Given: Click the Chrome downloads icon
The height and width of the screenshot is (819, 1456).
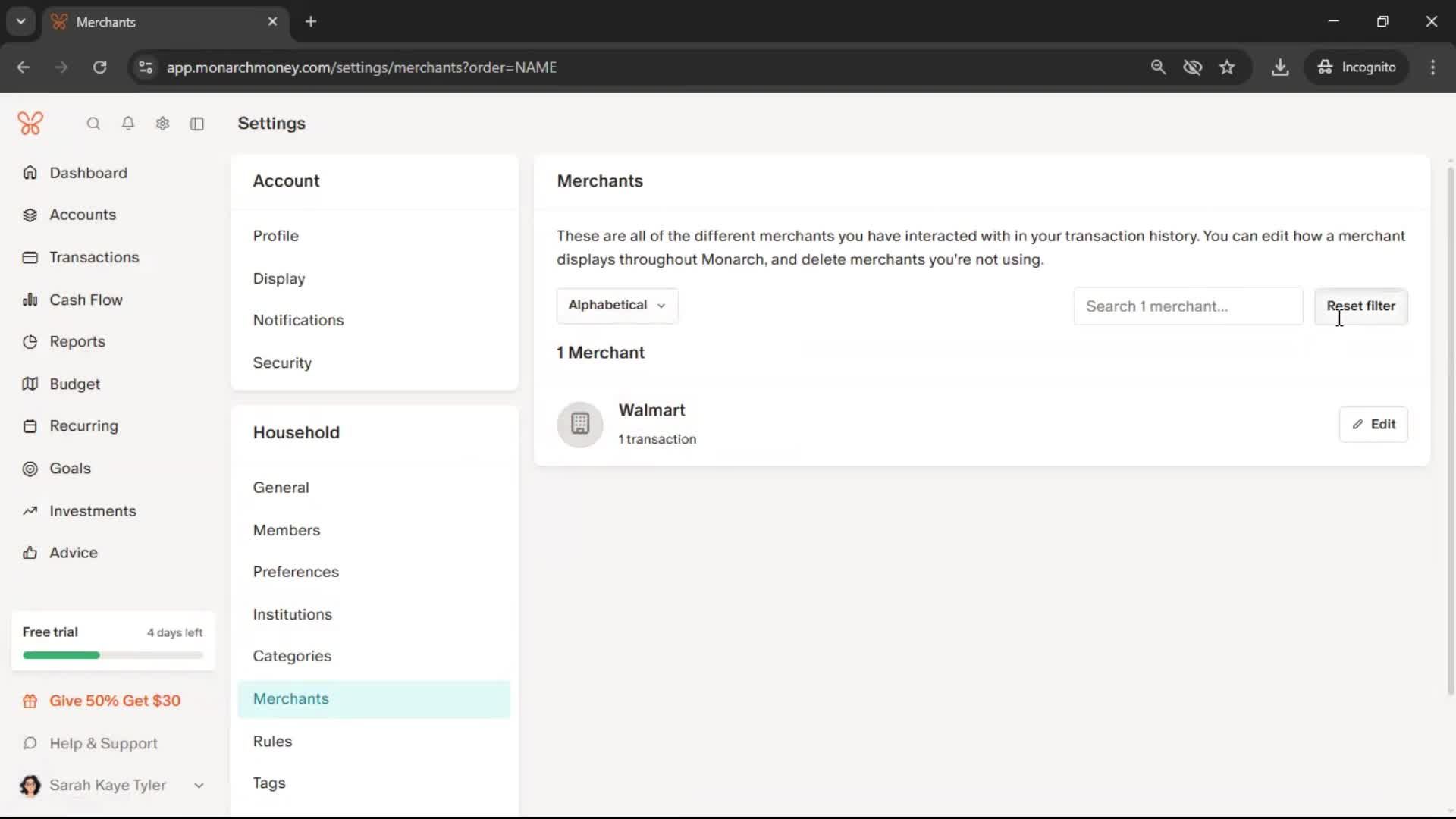Looking at the screenshot, I should [1280, 67].
